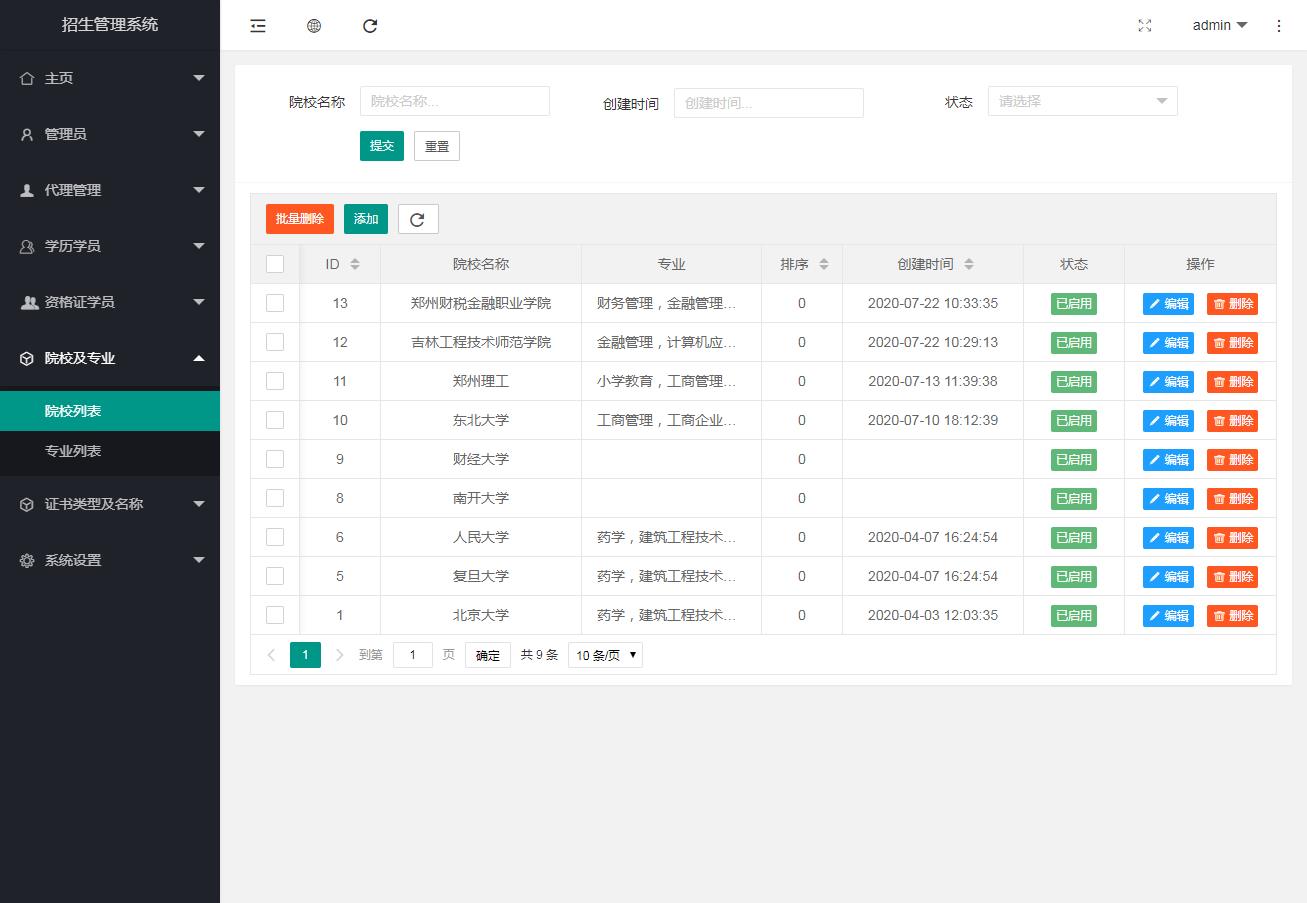This screenshot has height=903, width=1307.
Task: Tick the checkbox for row ID 13
Action: pyautogui.click(x=275, y=303)
